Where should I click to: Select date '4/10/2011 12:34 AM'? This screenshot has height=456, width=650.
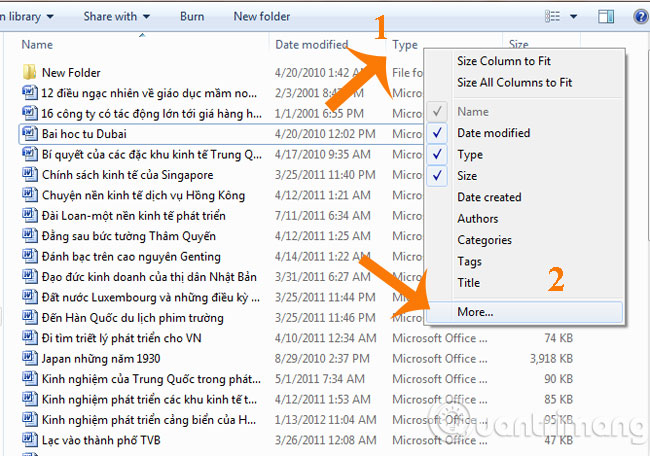point(325,338)
